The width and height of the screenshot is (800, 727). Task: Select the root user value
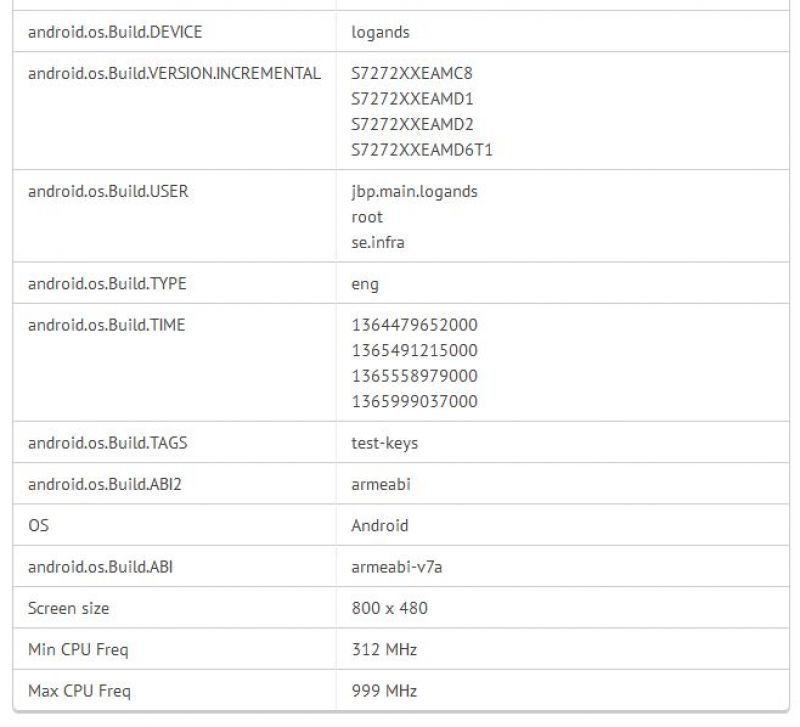tap(367, 217)
